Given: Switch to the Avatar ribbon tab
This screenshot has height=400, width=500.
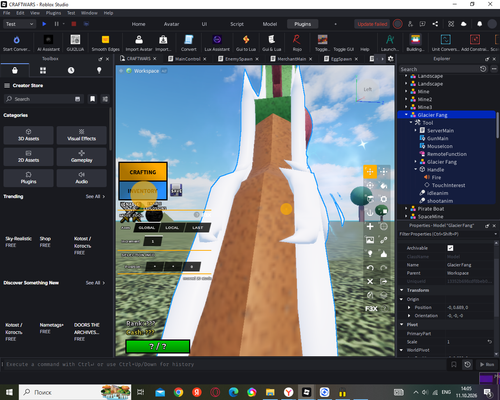Looking at the screenshot, I should pyautogui.click(x=171, y=24).
